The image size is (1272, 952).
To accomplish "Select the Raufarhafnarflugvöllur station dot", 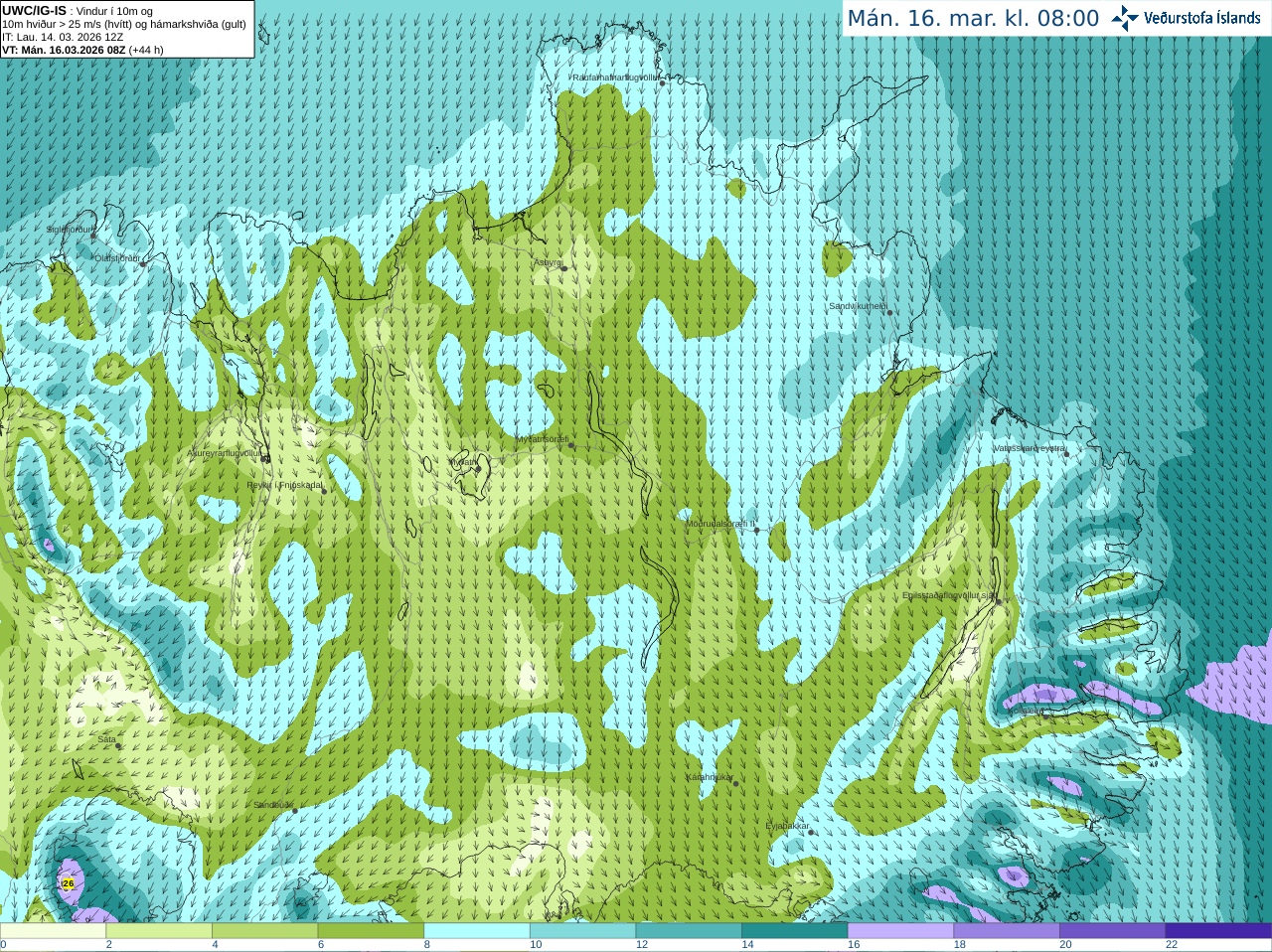I will click(663, 83).
